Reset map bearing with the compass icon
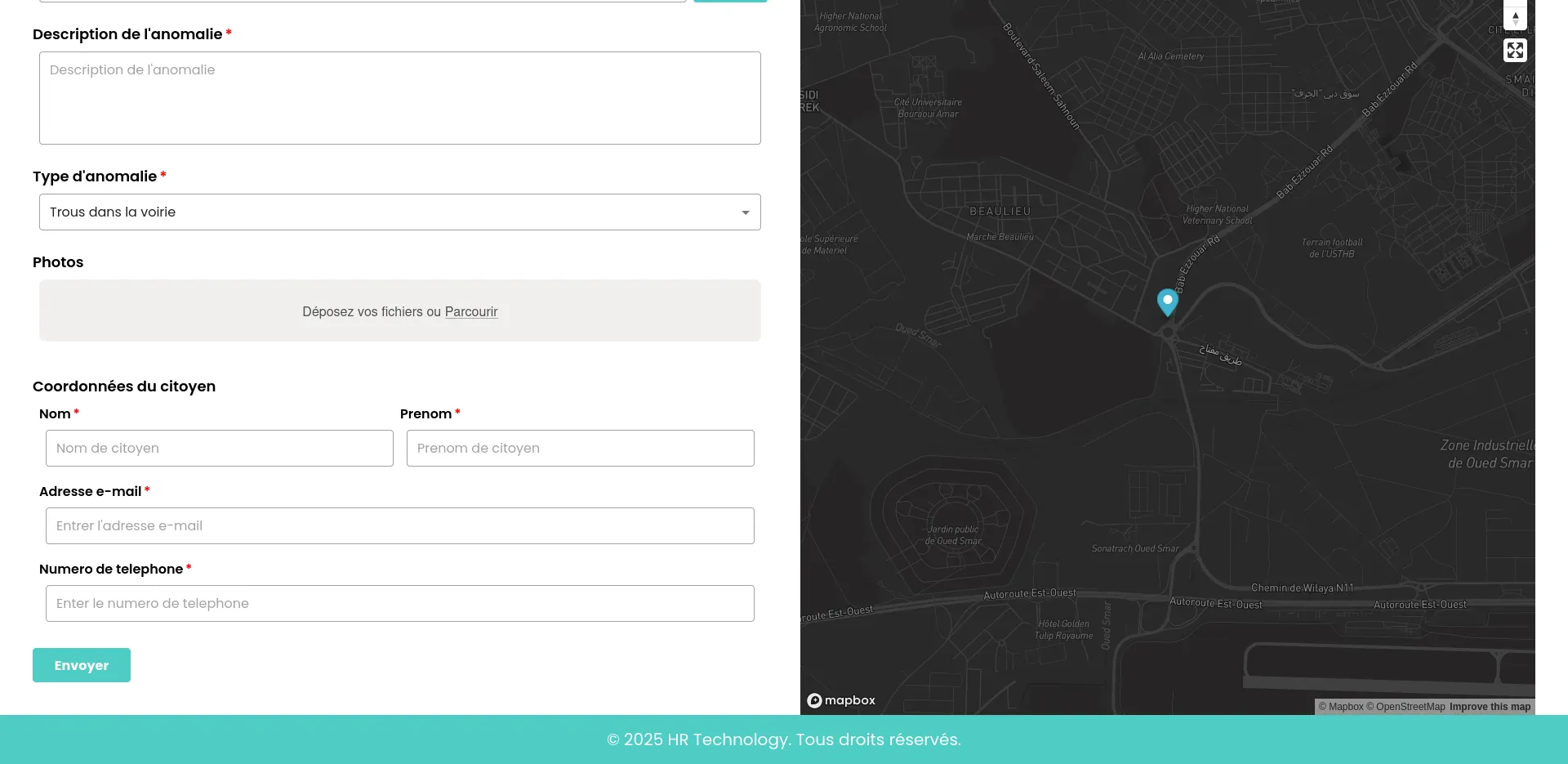The height and width of the screenshot is (764, 1568). pyautogui.click(x=1515, y=18)
